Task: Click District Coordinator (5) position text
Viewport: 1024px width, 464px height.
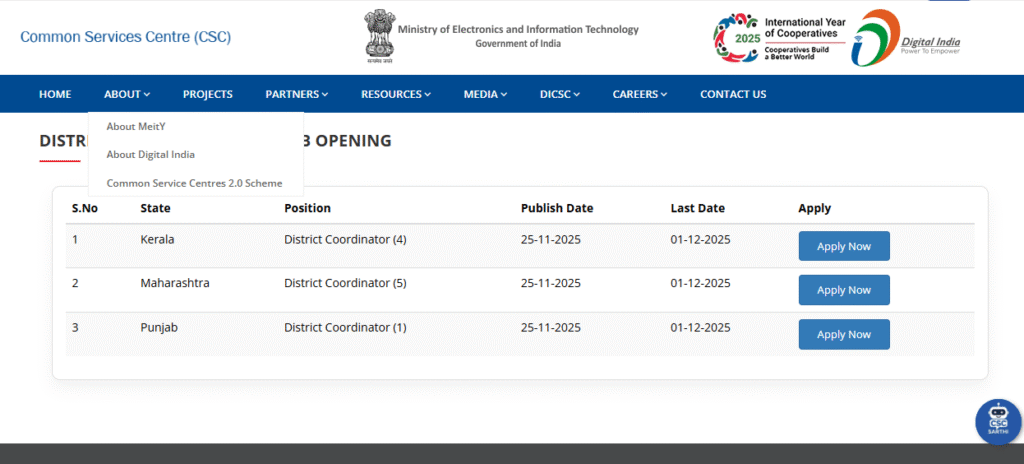Action: click(x=345, y=284)
